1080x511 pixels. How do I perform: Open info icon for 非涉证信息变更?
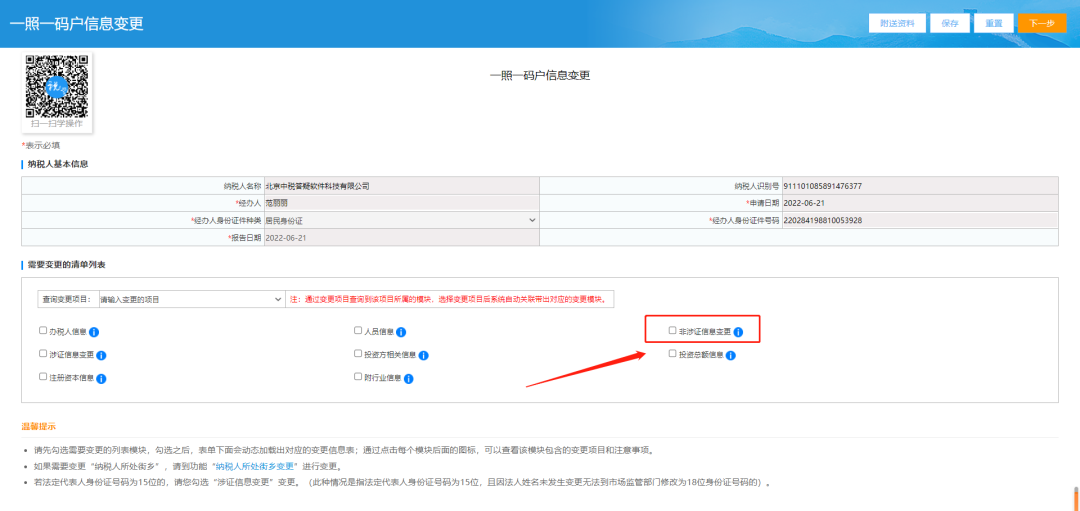pos(740,331)
